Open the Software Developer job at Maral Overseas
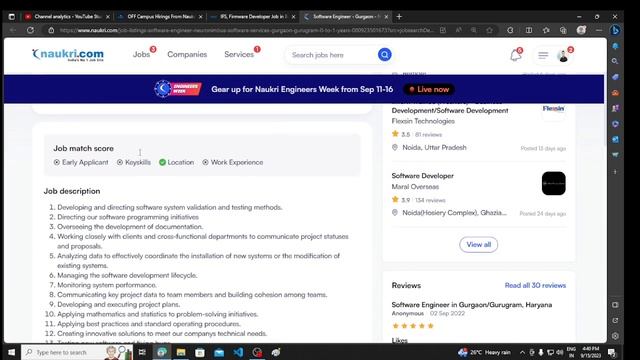 coord(422,176)
